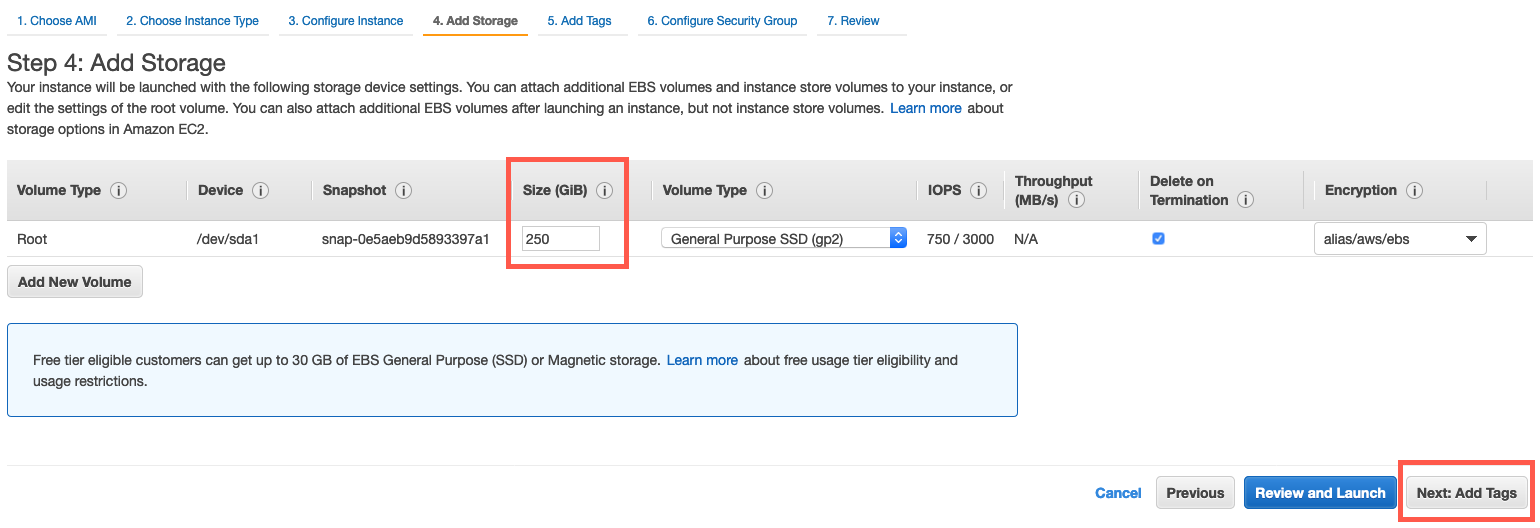Screen dimensions: 1540x528
Task: Expand the alias/aws/ebs encryption dropdown
Action: point(1399,239)
